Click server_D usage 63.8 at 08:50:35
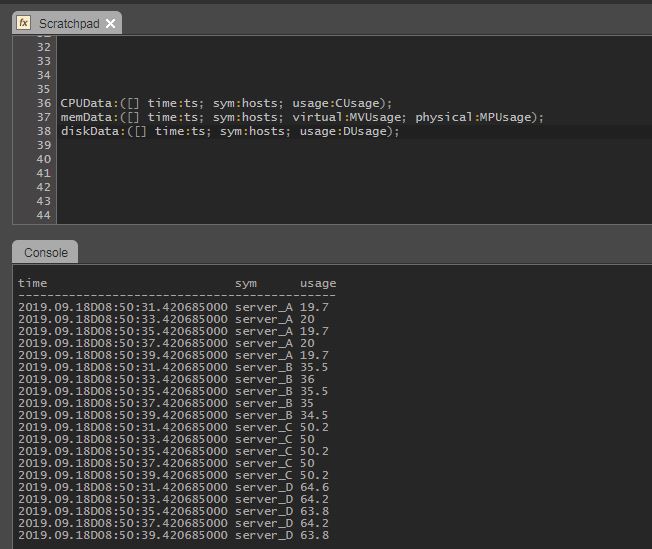 [x=314, y=511]
